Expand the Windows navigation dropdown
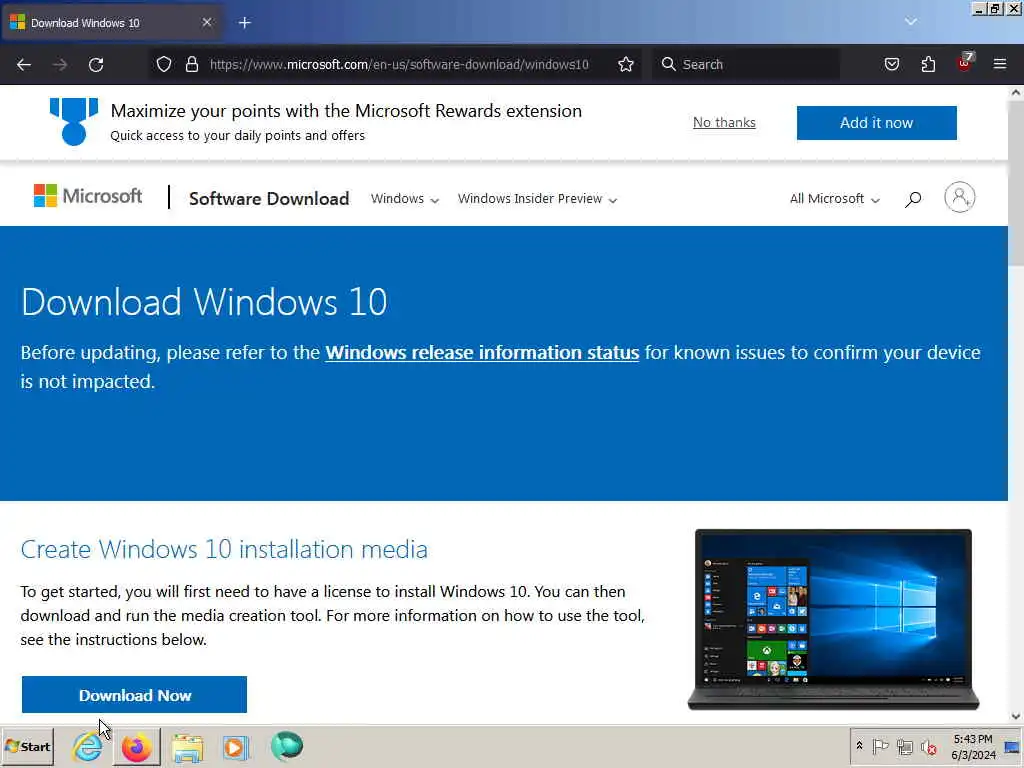The image size is (1024, 768). (x=404, y=199)
